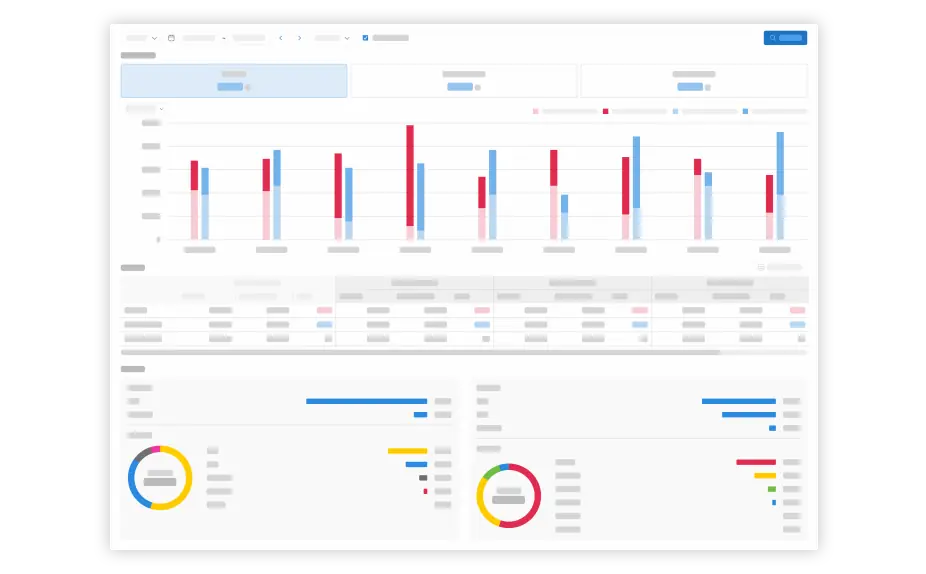926x574 pixels.
Task: Click the yellow-blue donut chart on the left
Action: 159,478
